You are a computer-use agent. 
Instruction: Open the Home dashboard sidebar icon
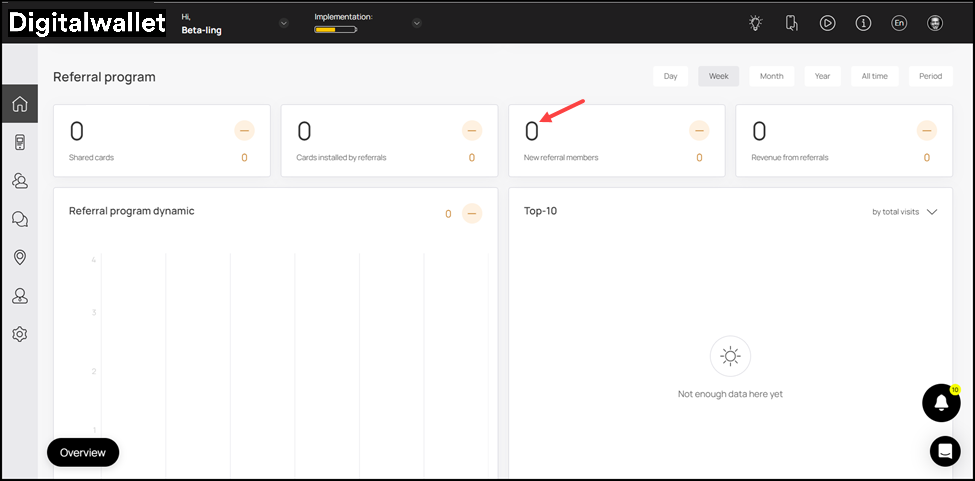tap(19, 104)
